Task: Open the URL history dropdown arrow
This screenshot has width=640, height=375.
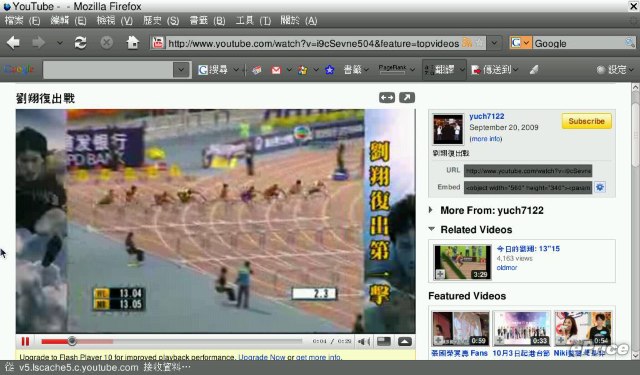Action: pyautogui.click(x=494, y=42)
